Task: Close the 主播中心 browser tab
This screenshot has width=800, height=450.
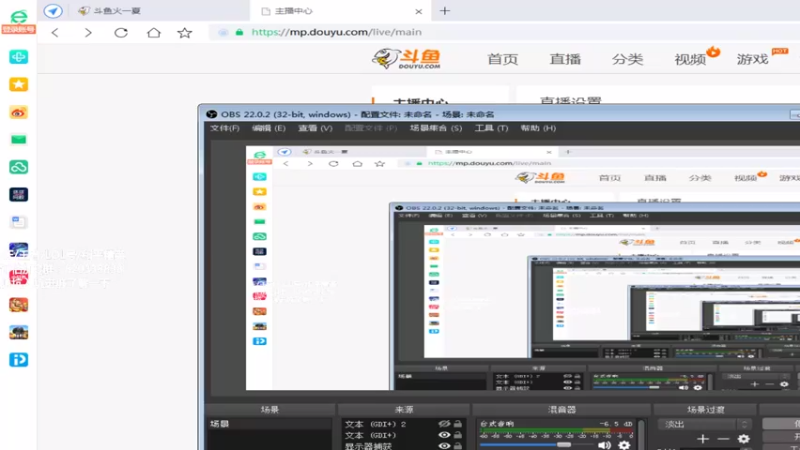Action: tap(418, 11)
